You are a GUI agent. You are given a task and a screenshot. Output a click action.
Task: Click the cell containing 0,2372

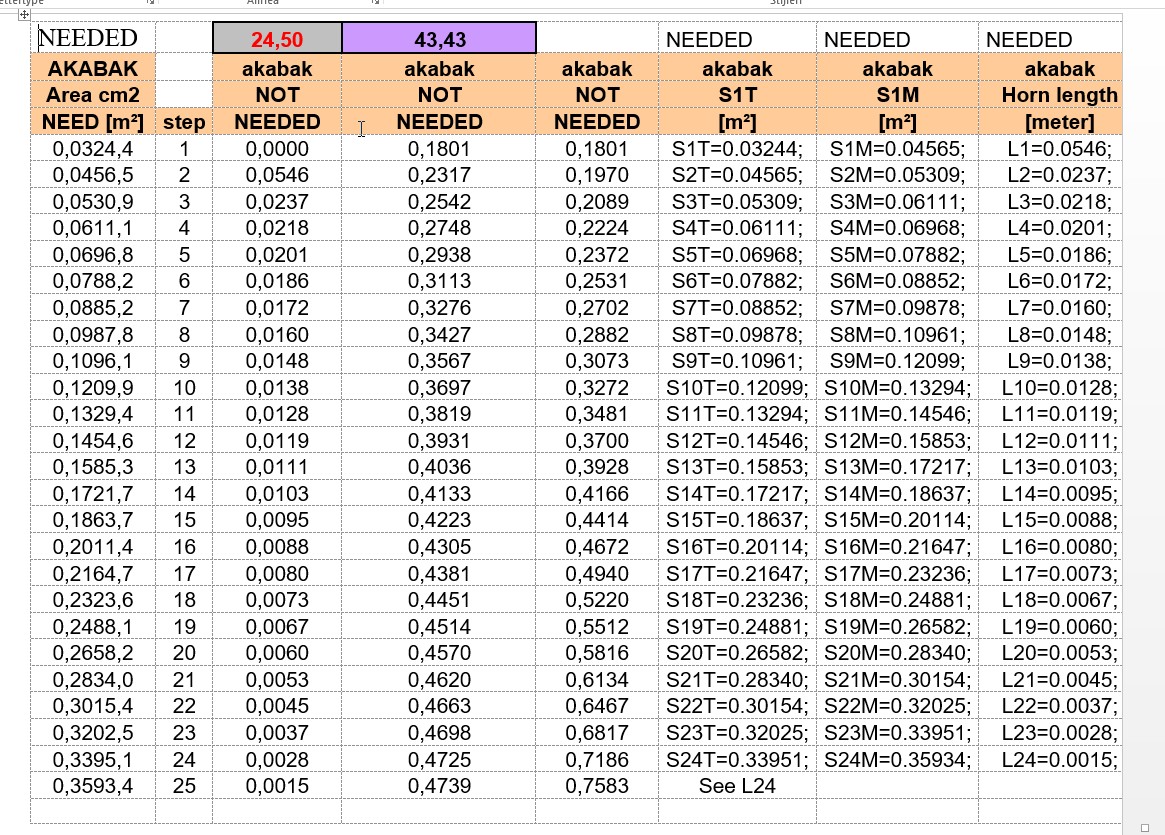coord(597,255)
